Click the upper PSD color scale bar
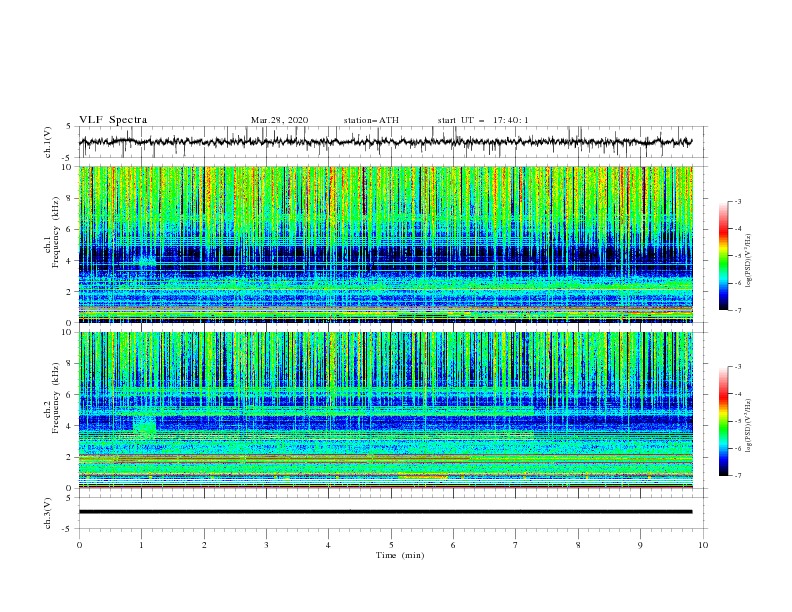This screenshot has height=612, width=792. (723, 256)
